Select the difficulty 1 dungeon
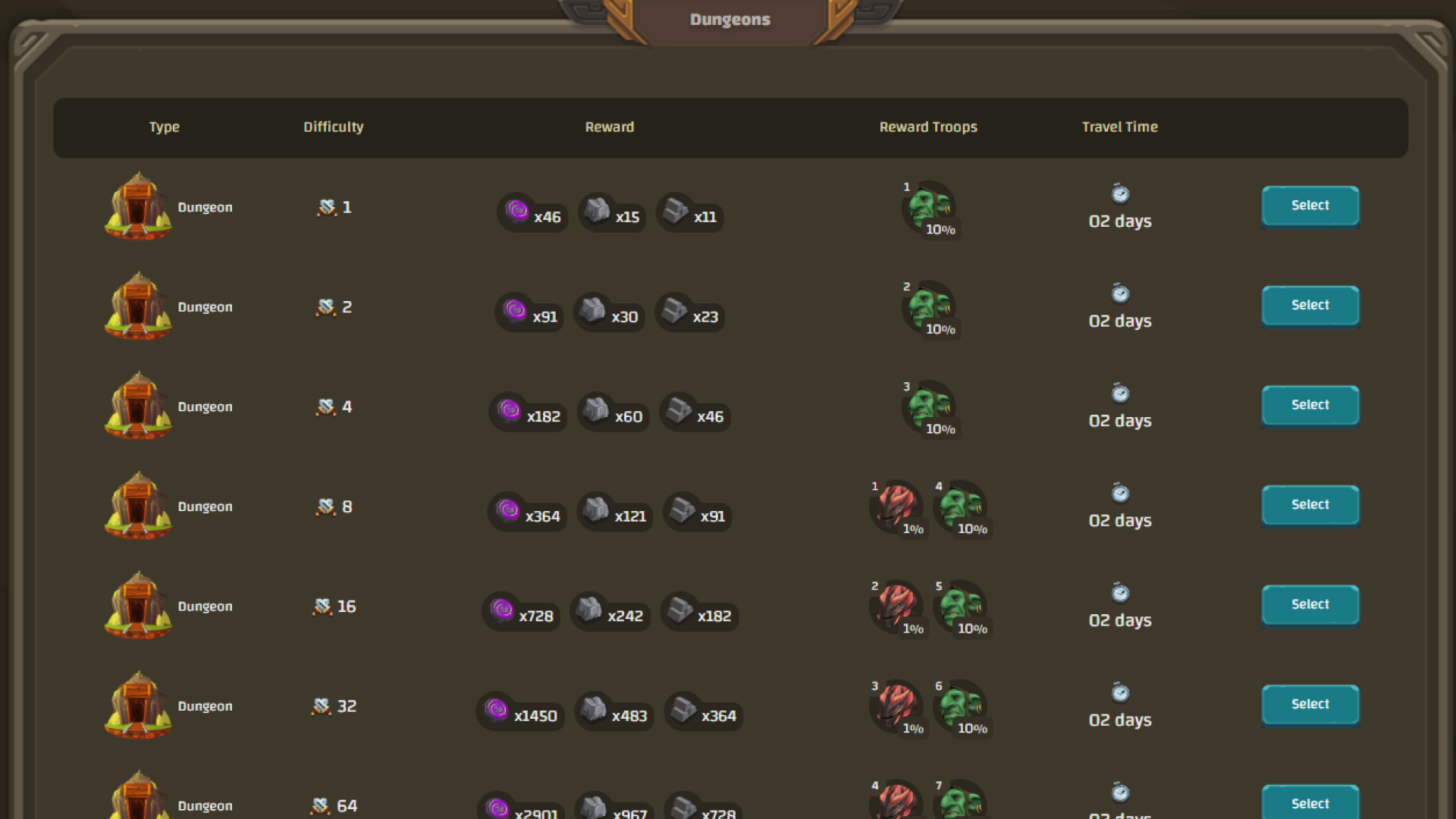The height and width of the screenshot is (819, 1456). (x=1310, y=206)
